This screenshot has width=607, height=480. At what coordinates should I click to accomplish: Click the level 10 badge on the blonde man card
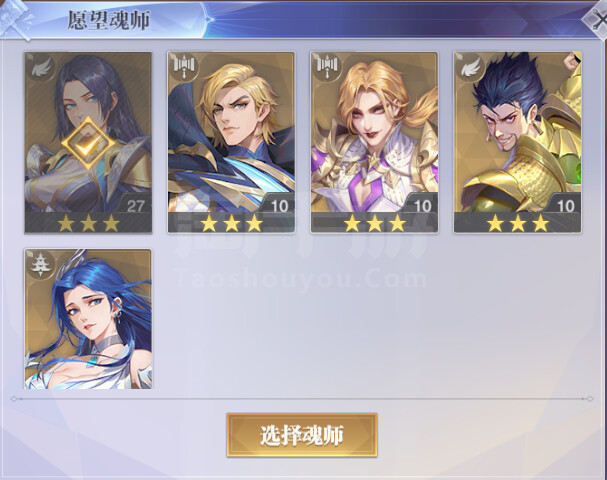point(279,206)
